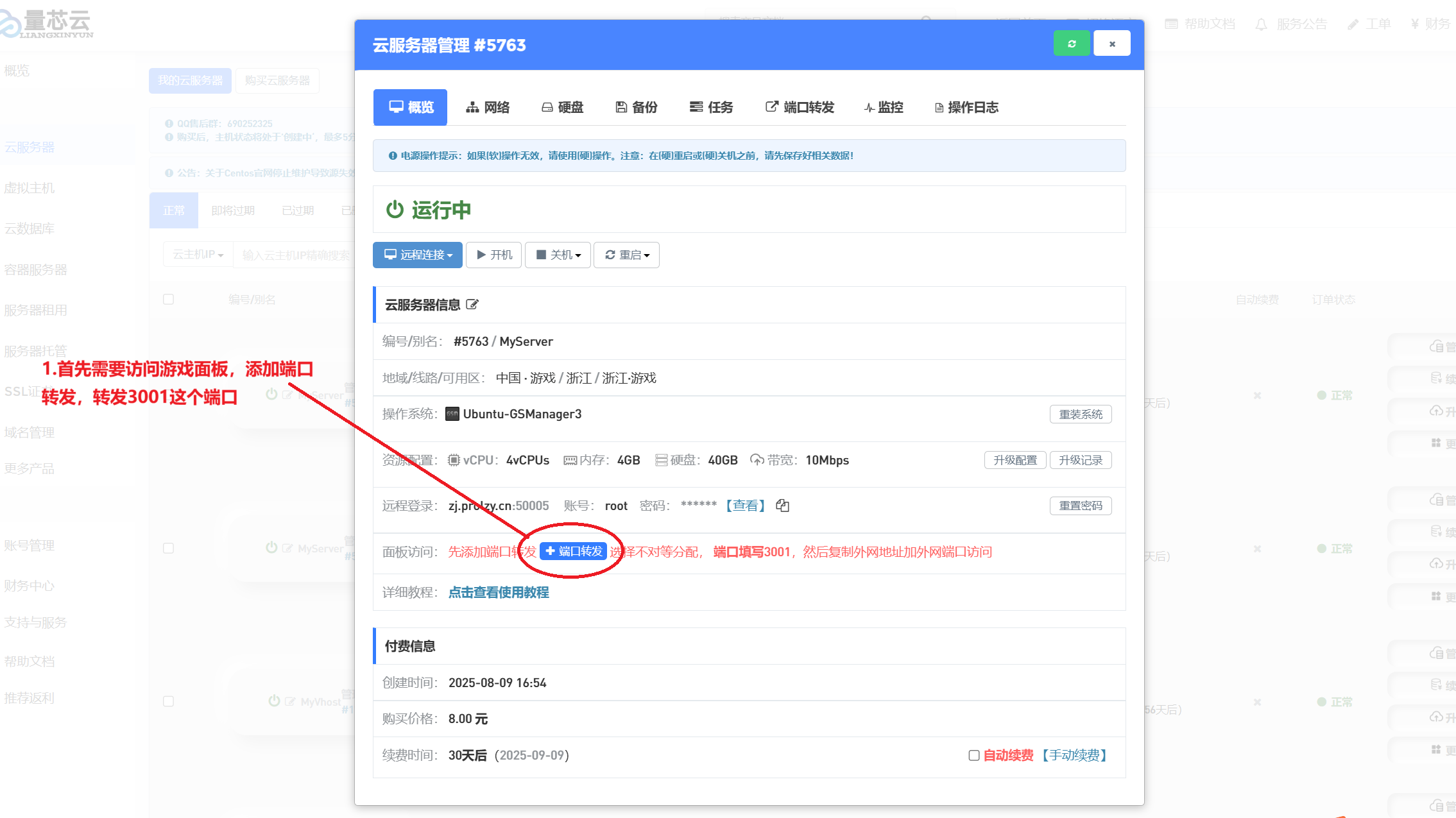Expand the 重启 restart dropdown

tap(626, 255)
